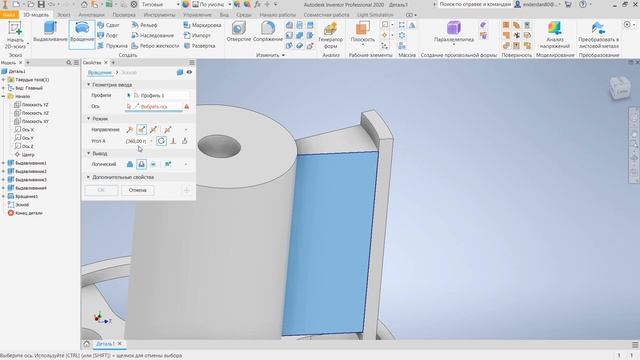Expand the Выдавливание1 tree node
The height and width of the screenshot is (360, 640).
4,163
